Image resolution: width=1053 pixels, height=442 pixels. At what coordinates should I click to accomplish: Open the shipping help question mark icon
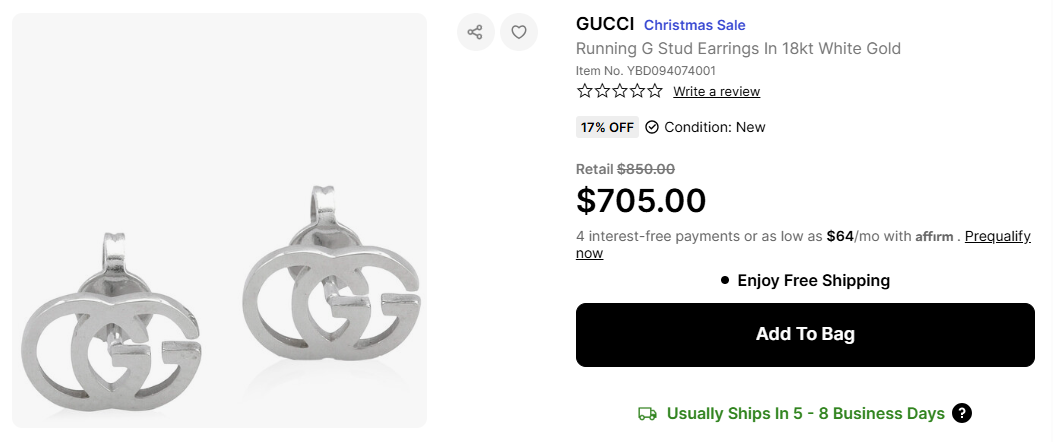click(962, 413)
